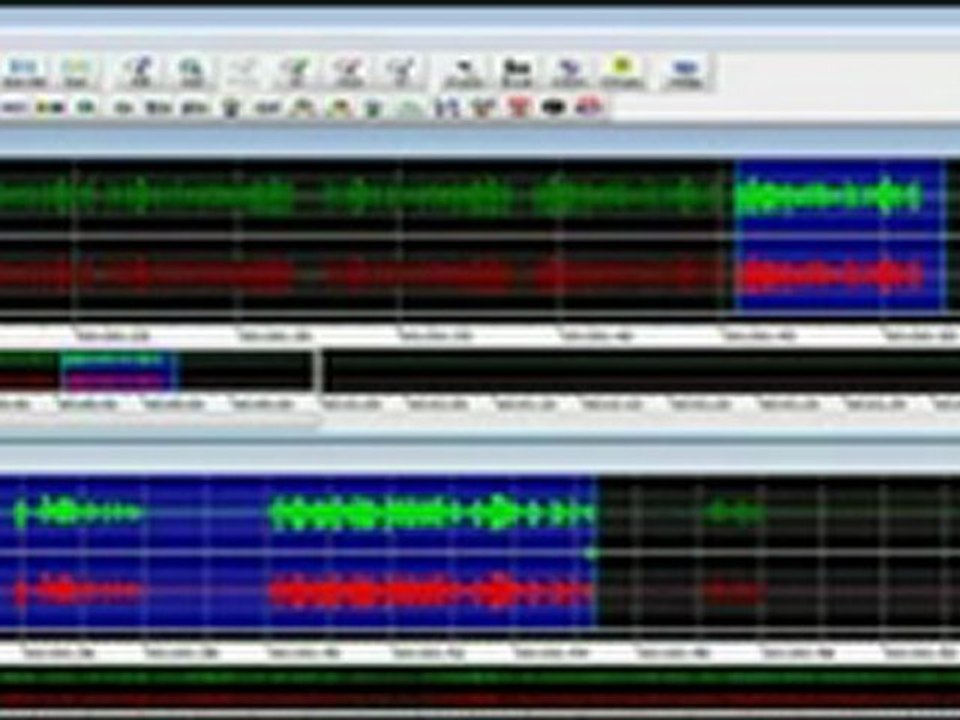The height and width of the screenshot is (720, 960).
Task: Click the zoom All magnifier button
Action: tap(140, 73)
